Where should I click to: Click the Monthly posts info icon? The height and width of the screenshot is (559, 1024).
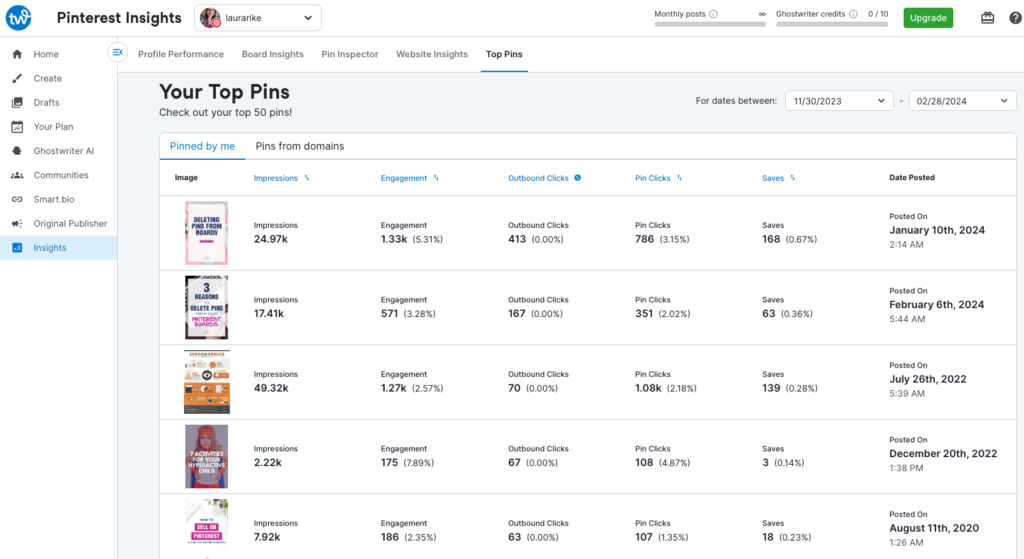713,14
